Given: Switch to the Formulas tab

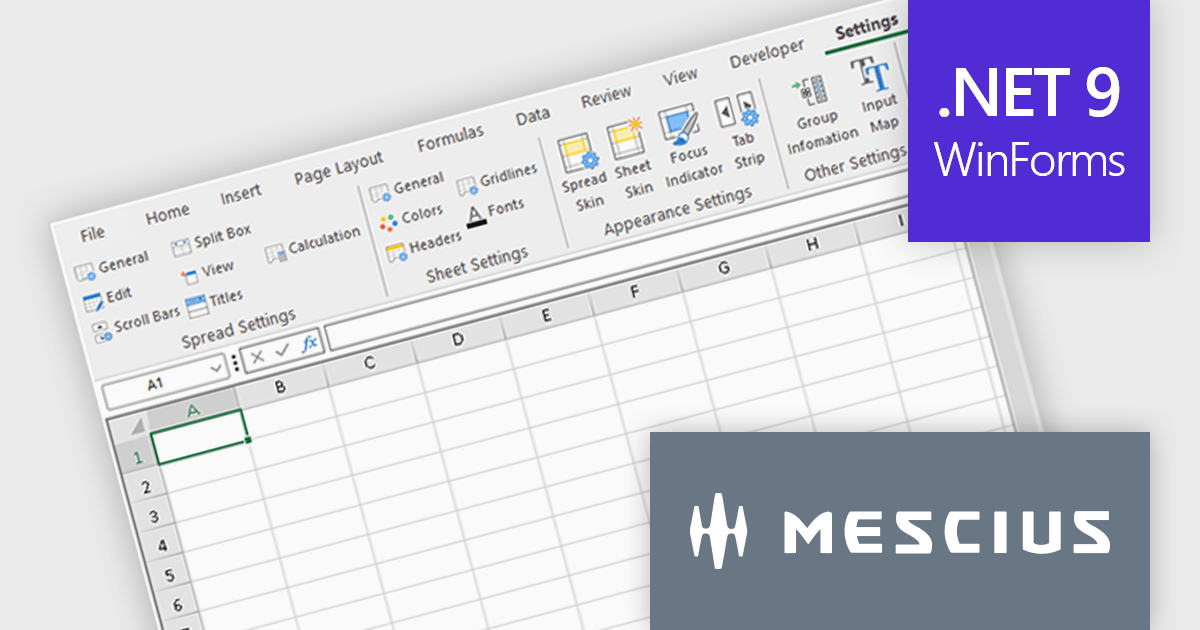Looking at the screenshot, I should point(450,137).
